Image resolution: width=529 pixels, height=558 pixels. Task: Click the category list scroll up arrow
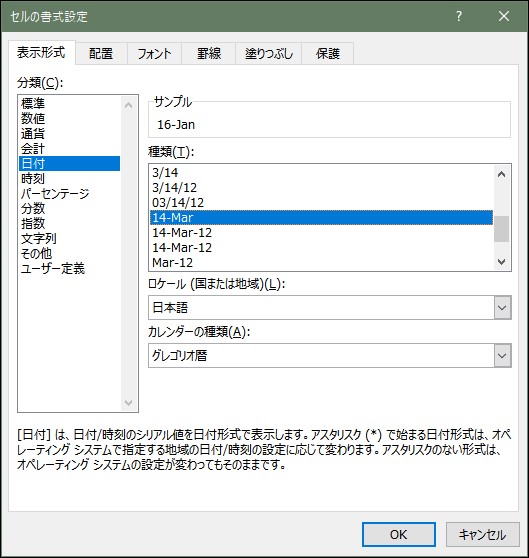click(128, 105)
